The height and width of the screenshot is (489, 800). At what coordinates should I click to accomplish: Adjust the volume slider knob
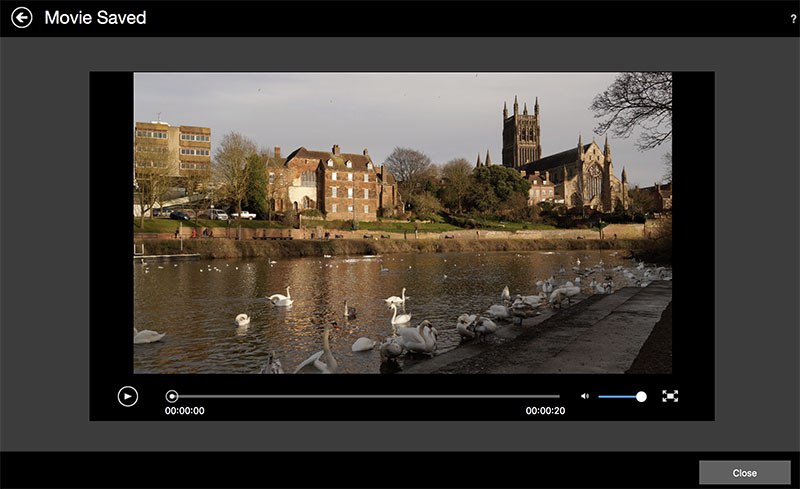click(641, 397)
